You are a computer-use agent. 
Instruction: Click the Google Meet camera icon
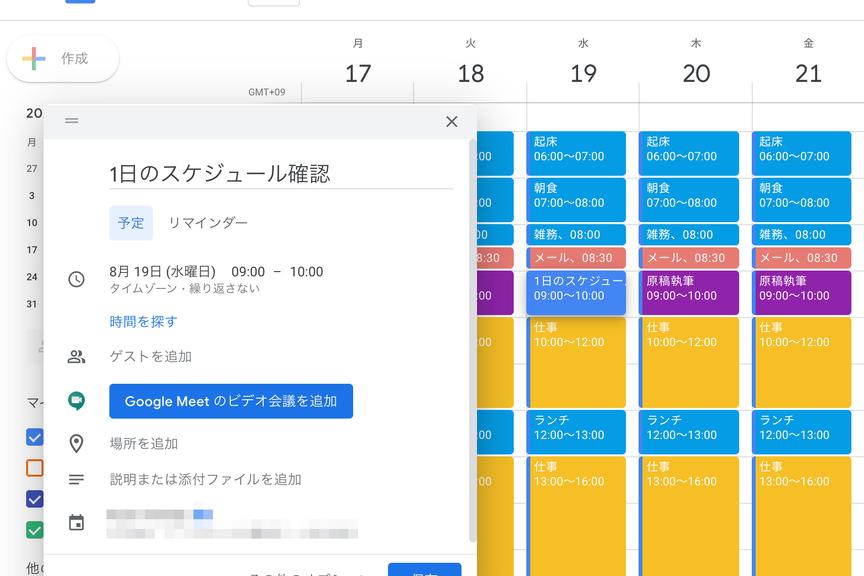click(77, 401)
